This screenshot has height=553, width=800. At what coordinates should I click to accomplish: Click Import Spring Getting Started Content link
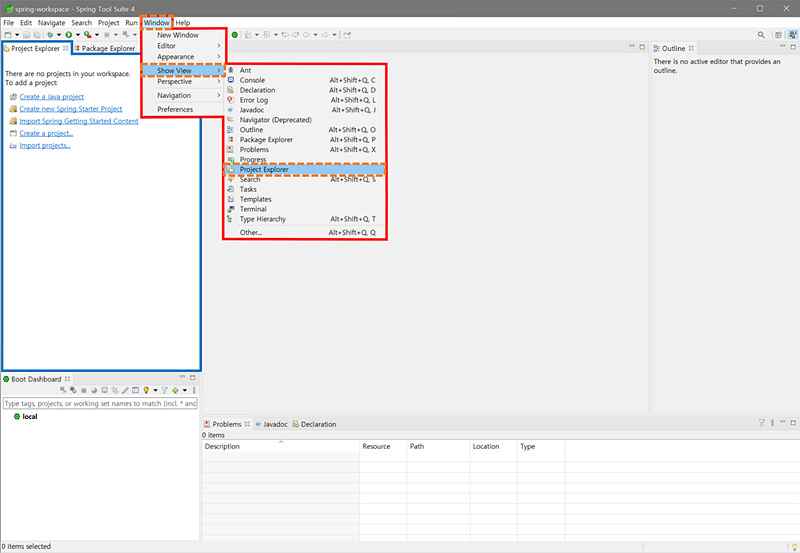tap(79, 121)
